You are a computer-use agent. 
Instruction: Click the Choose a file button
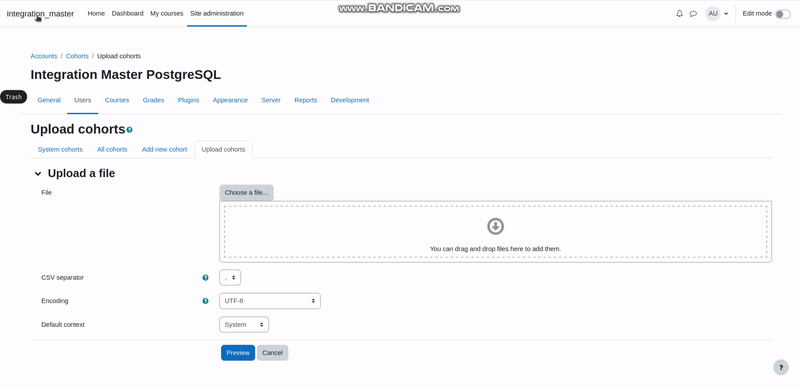pyautogui.click(x=246, y=192)
